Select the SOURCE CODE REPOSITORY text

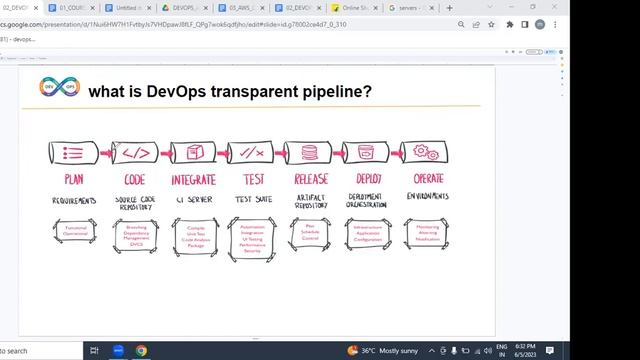pyautogui.click(x=135, y=203)
